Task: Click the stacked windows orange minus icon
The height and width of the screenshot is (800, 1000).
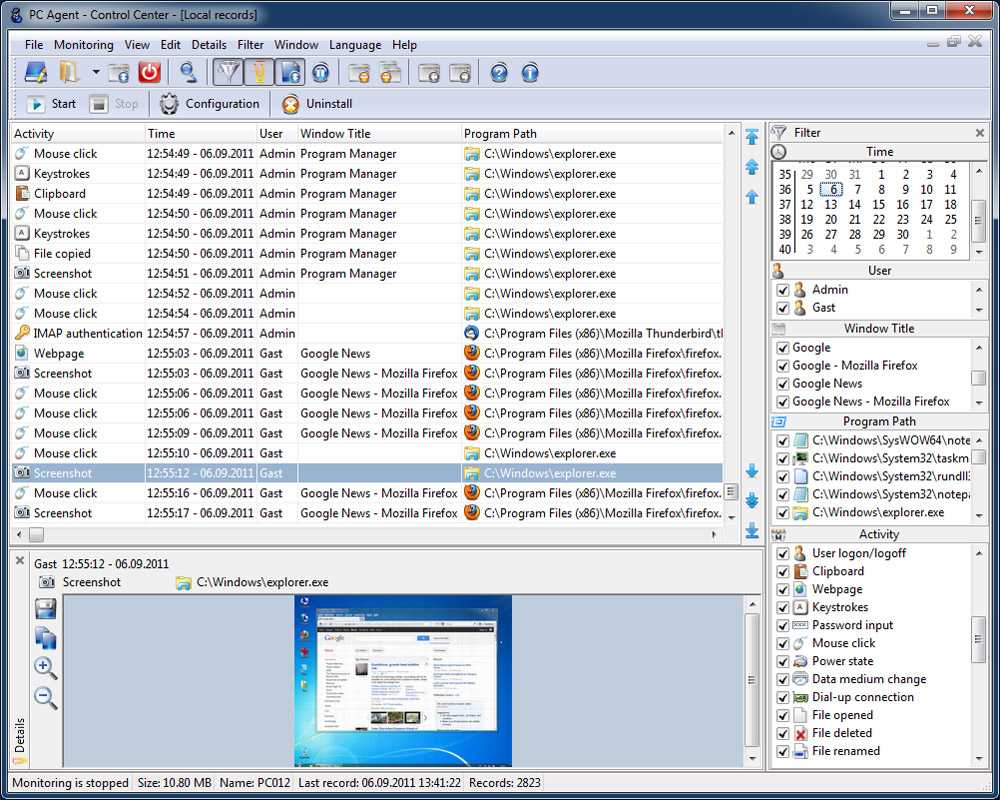Action: [390, 73]
